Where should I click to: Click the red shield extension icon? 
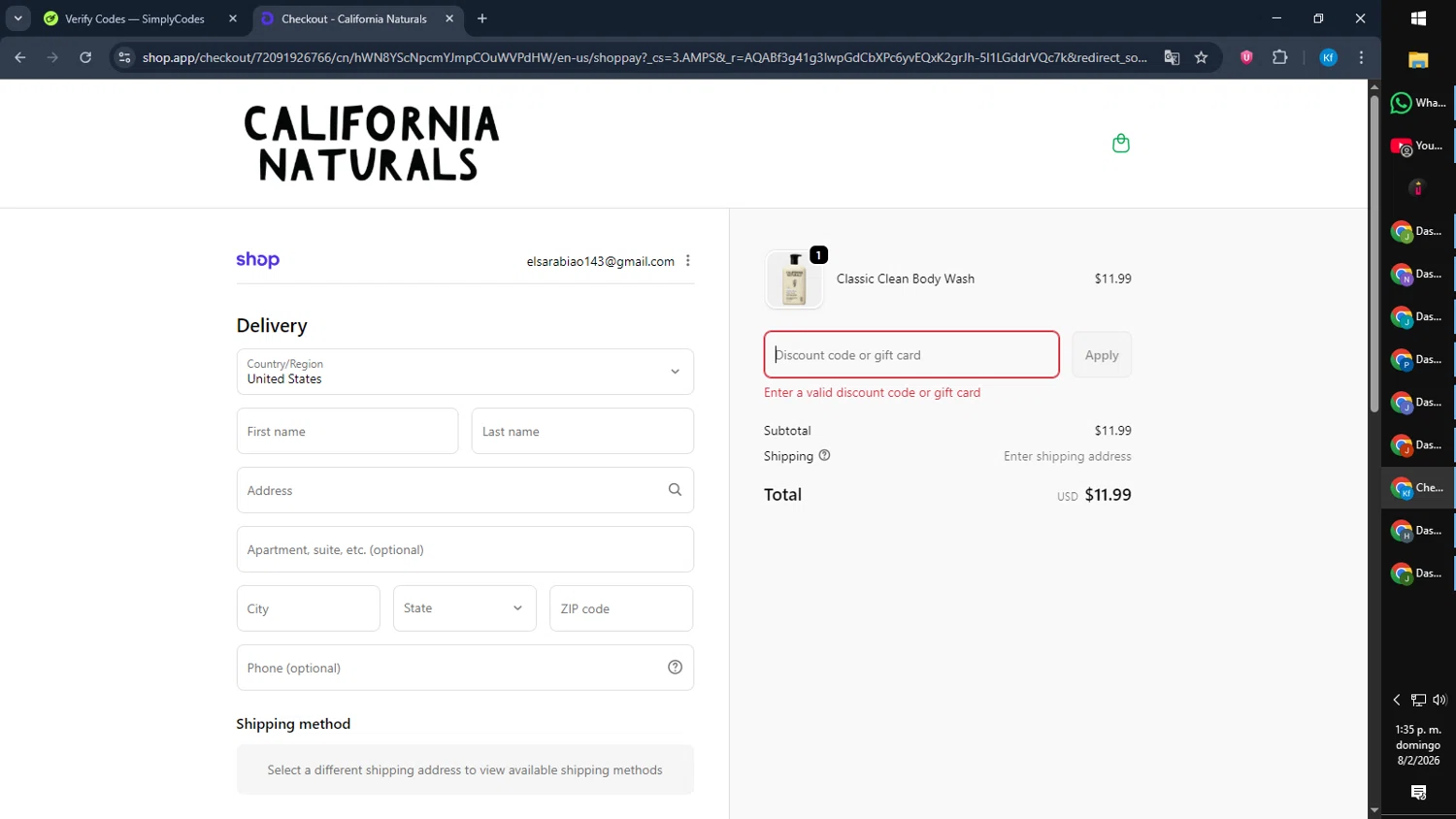click(x=1246, y=57)
